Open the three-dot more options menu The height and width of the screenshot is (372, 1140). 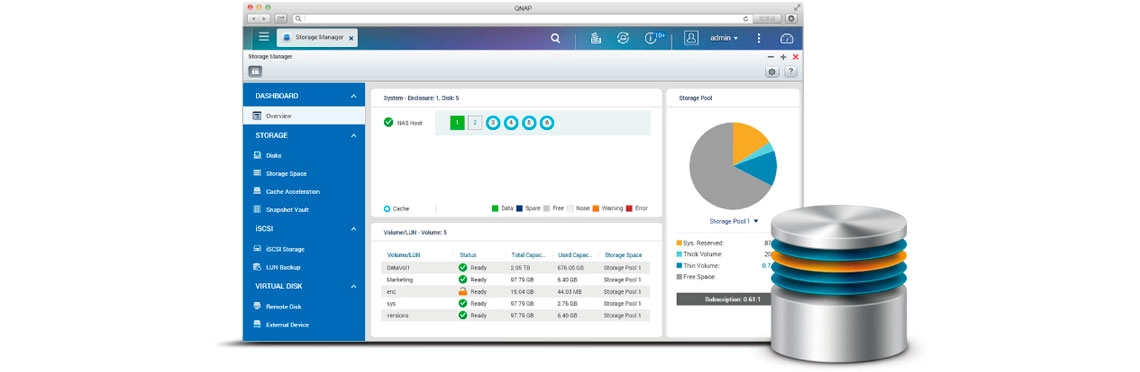click(x=759, y=38)
